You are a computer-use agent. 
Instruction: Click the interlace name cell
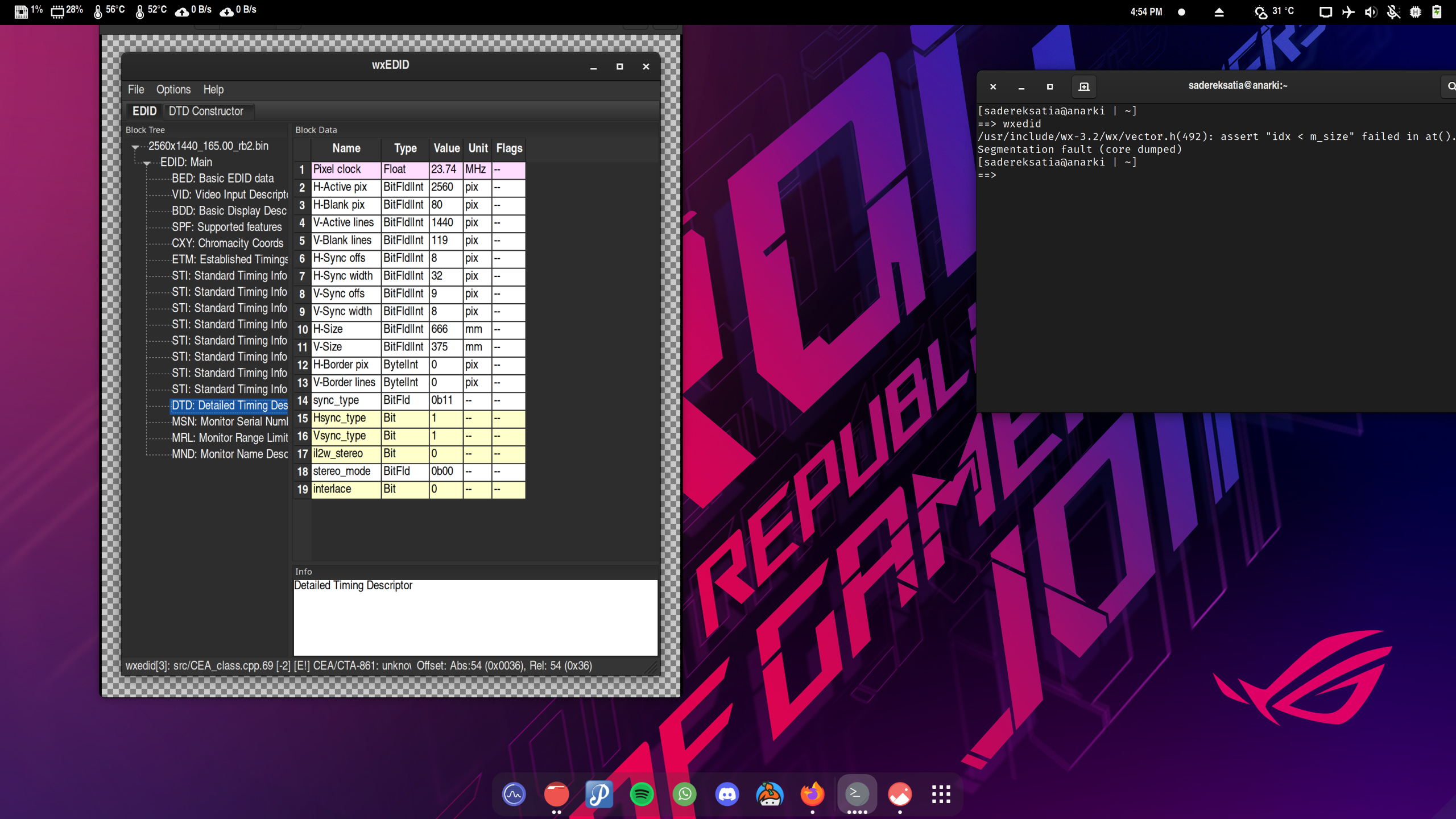point(346,489)
